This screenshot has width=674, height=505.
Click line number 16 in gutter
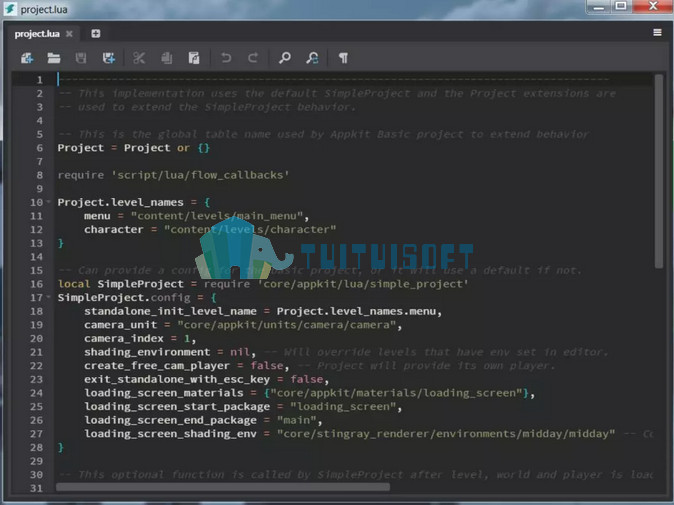[x=37, y=284]
